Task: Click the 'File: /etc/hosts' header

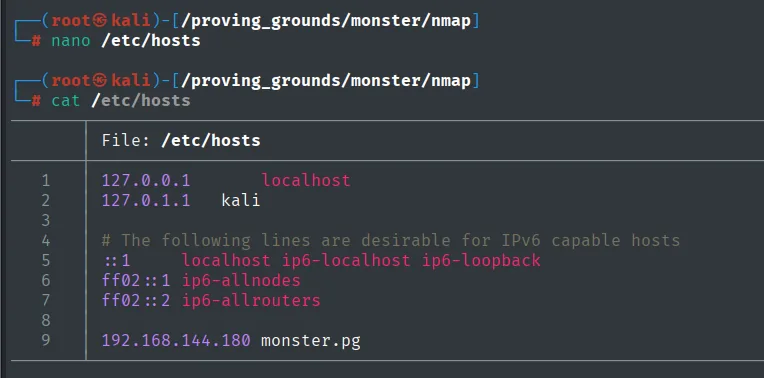Action: 181,141
